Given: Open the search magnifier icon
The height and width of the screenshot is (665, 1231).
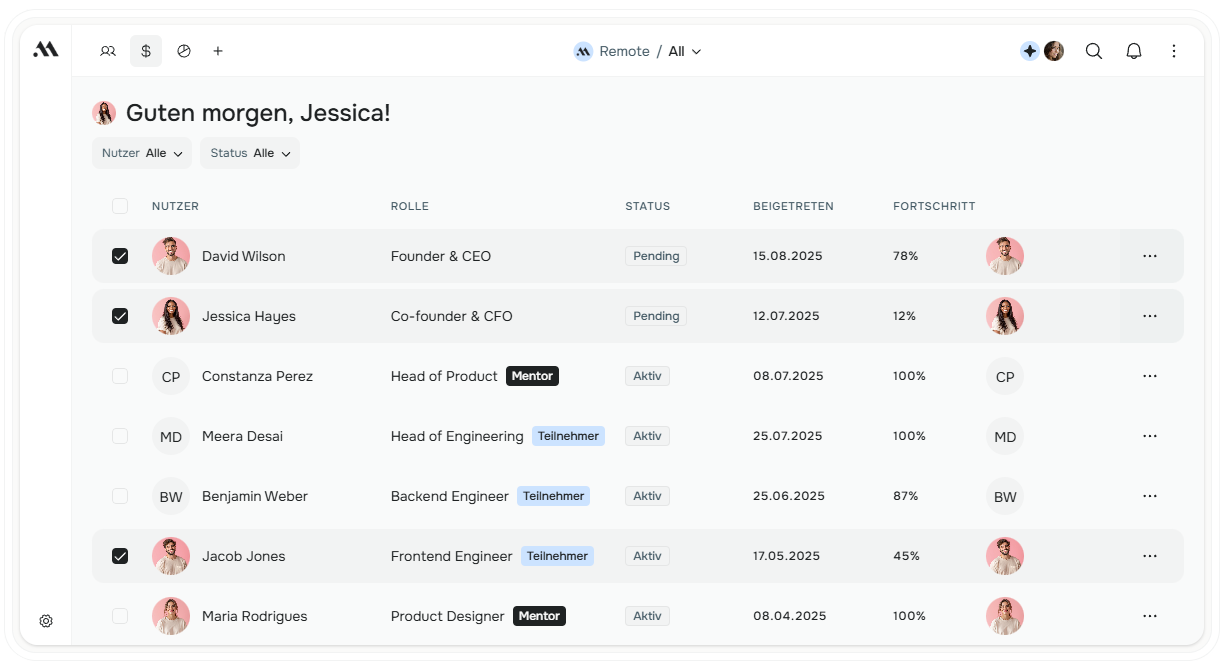Looking at the screenshot, I should (1094, 51).
